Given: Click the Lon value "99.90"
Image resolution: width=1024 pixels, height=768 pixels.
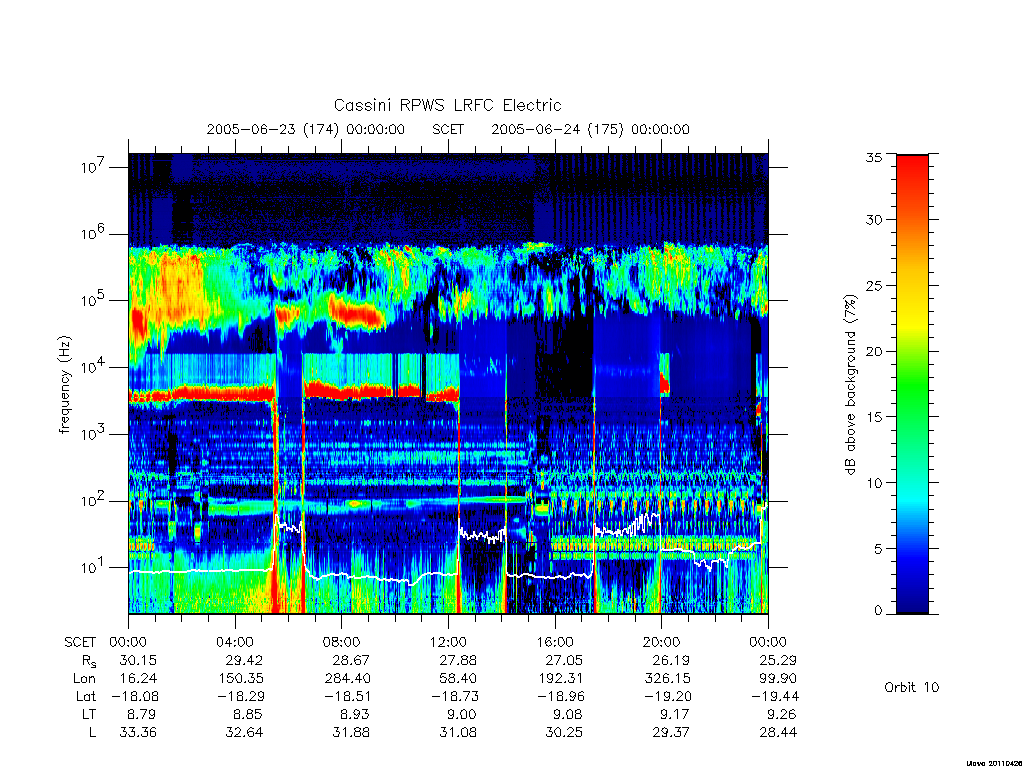Looking at the screenshot, I should click(778, 679).
